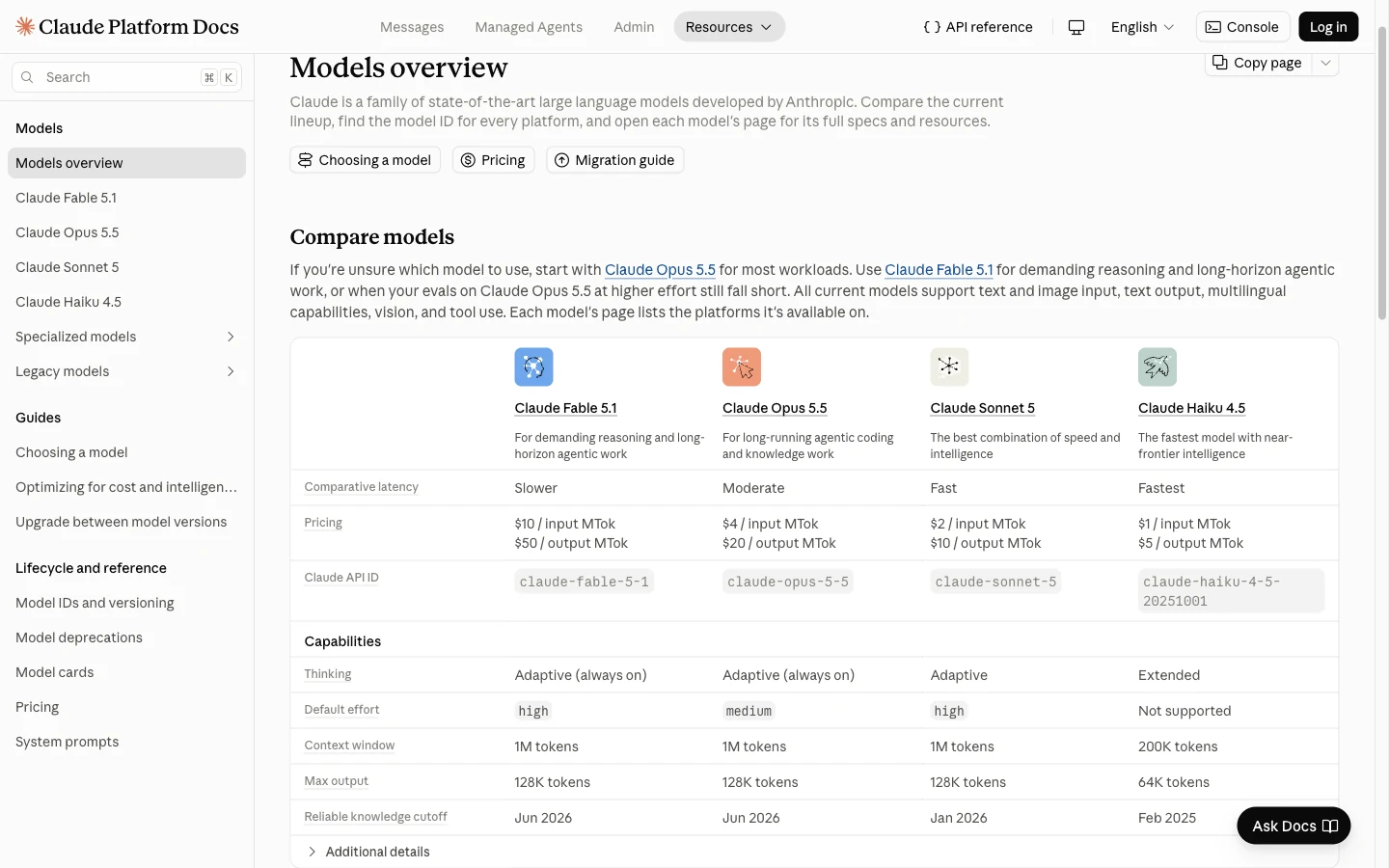Click the Console button

coord(1242,27)
